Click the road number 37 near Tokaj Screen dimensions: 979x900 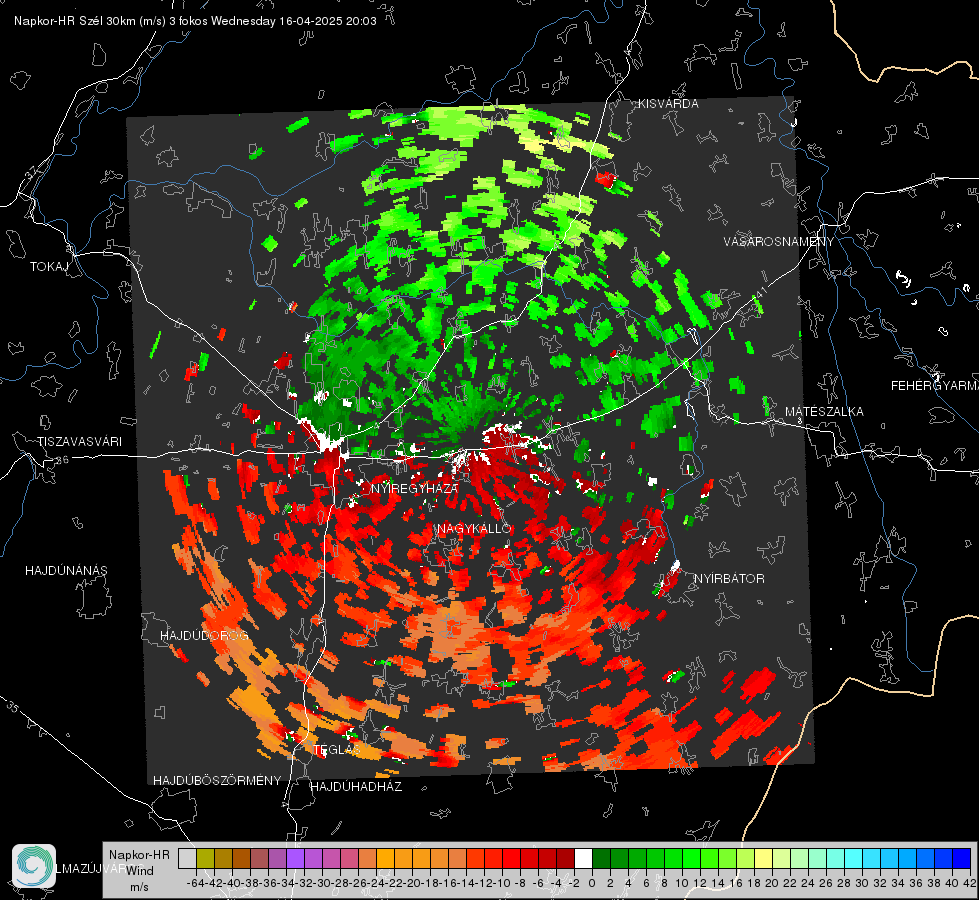click(x=32, y=172)
